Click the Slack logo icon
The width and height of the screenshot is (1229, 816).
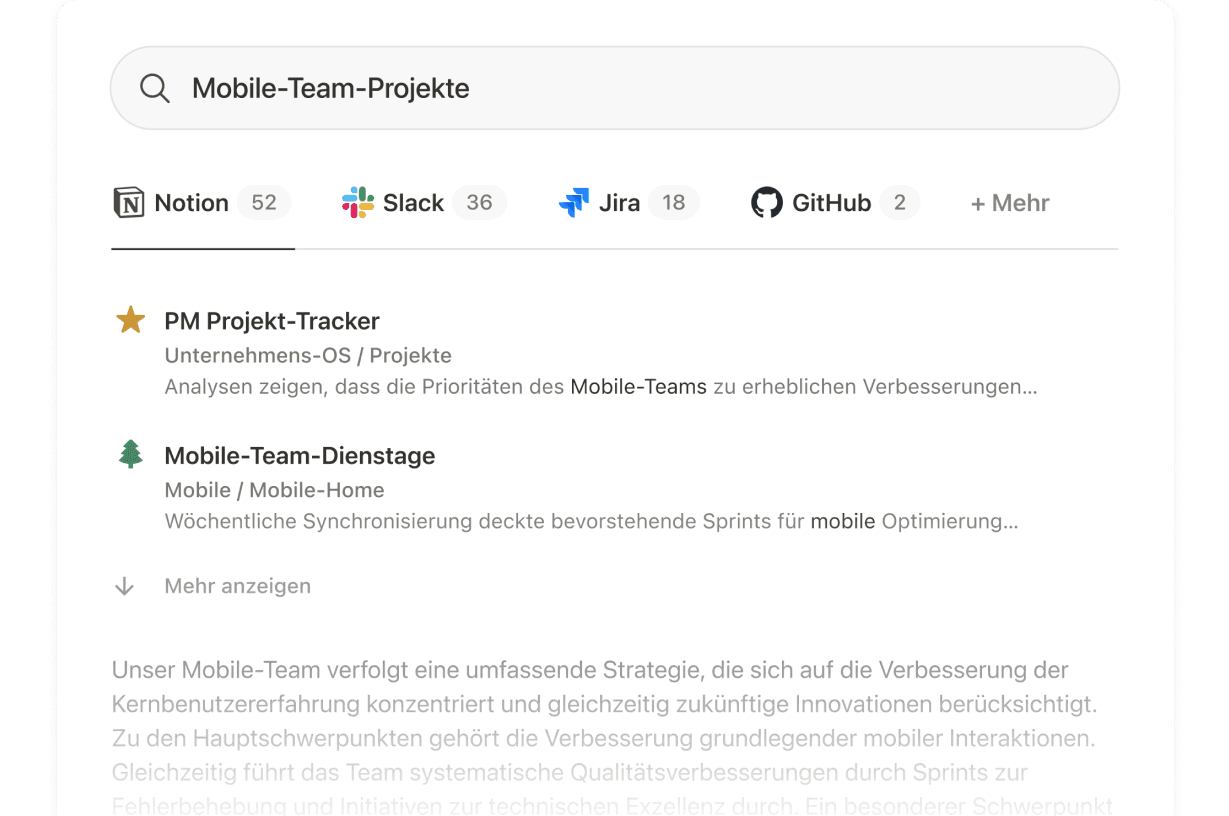[x=358, y=202]
